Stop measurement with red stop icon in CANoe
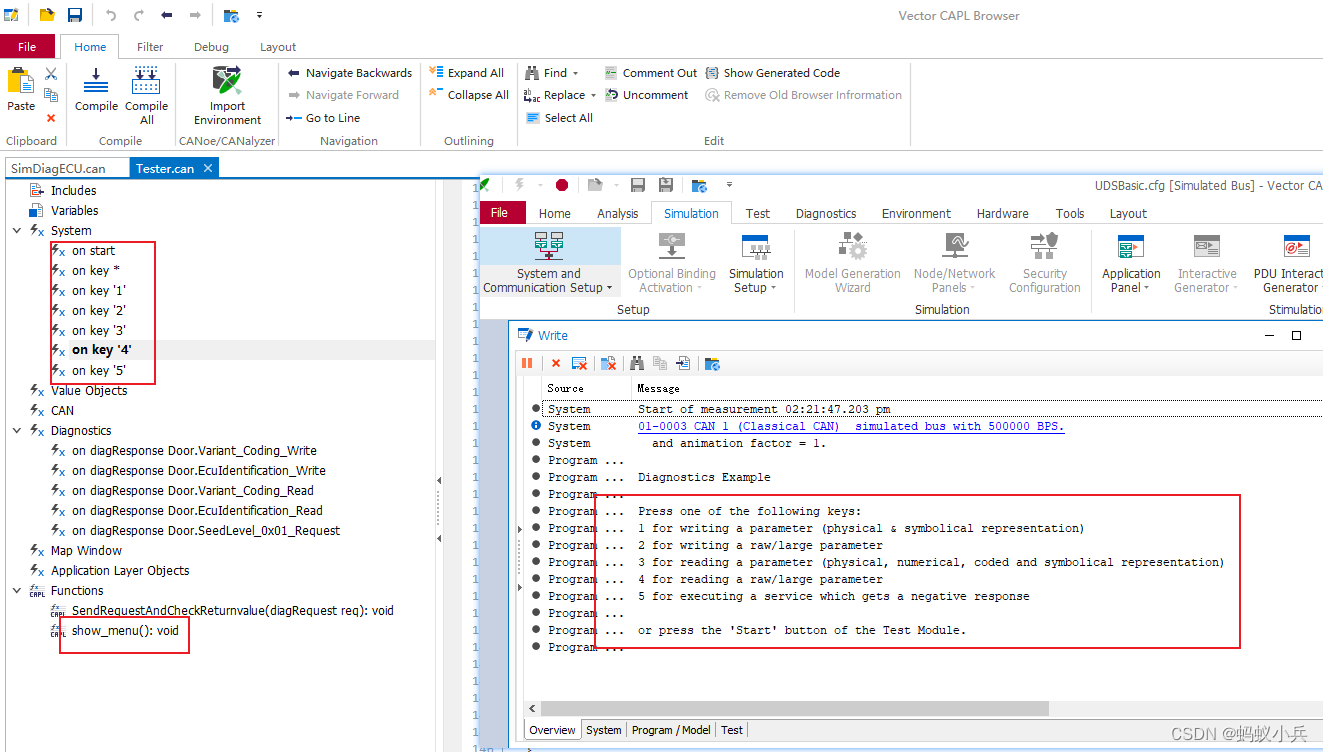Image resolution: width=1323 pixels, height=752 pixels. point(562,185)
